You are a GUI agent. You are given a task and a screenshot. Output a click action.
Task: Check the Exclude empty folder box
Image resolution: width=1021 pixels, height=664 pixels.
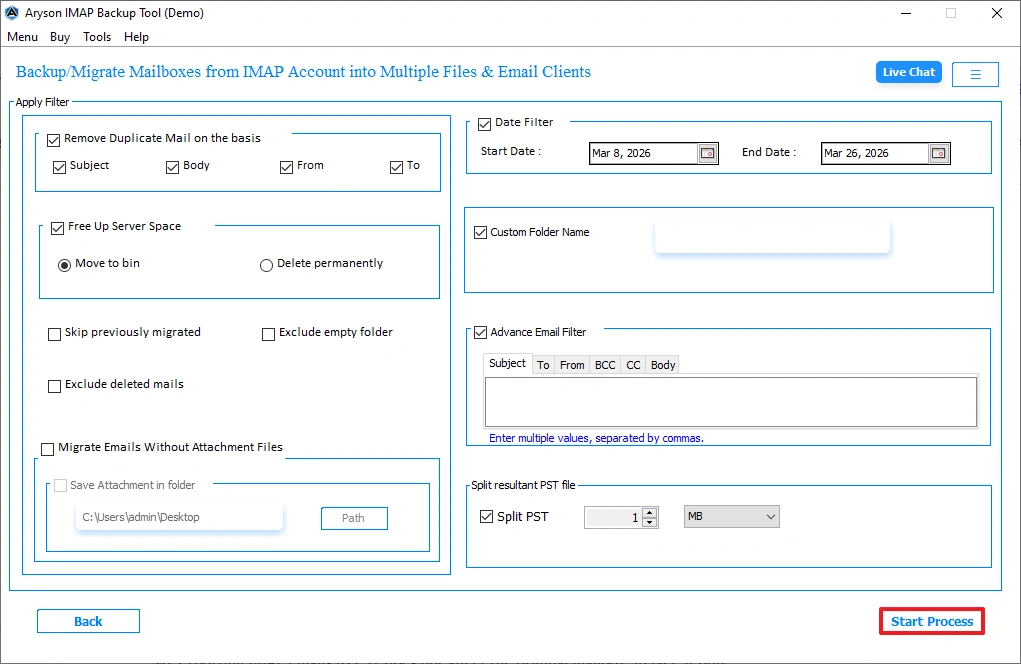click(268, 332)
